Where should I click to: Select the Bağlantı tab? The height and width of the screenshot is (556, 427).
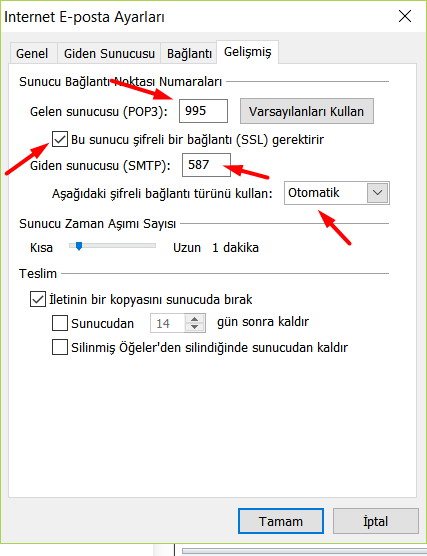(x=189, y=54)
